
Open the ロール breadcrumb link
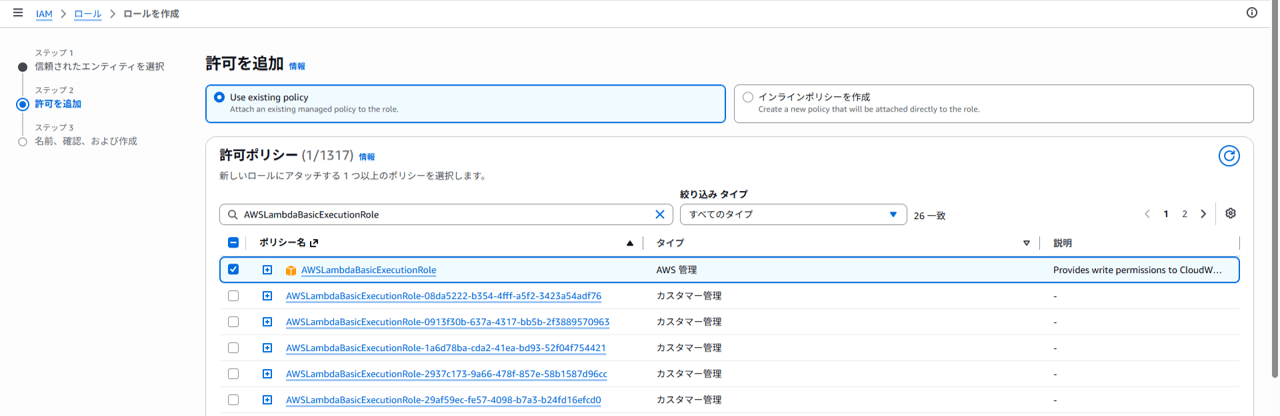pyautogui.click(x=88, y=14)
